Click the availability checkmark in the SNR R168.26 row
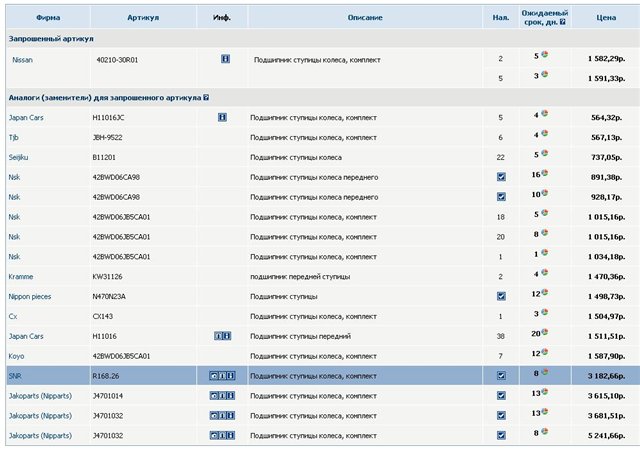 501,376
